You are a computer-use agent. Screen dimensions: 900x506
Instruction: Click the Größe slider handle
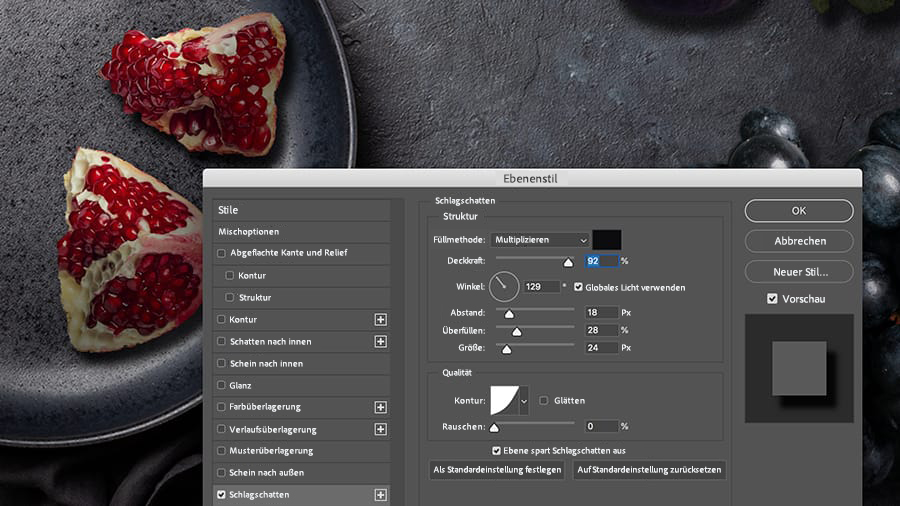pos(506,349)
